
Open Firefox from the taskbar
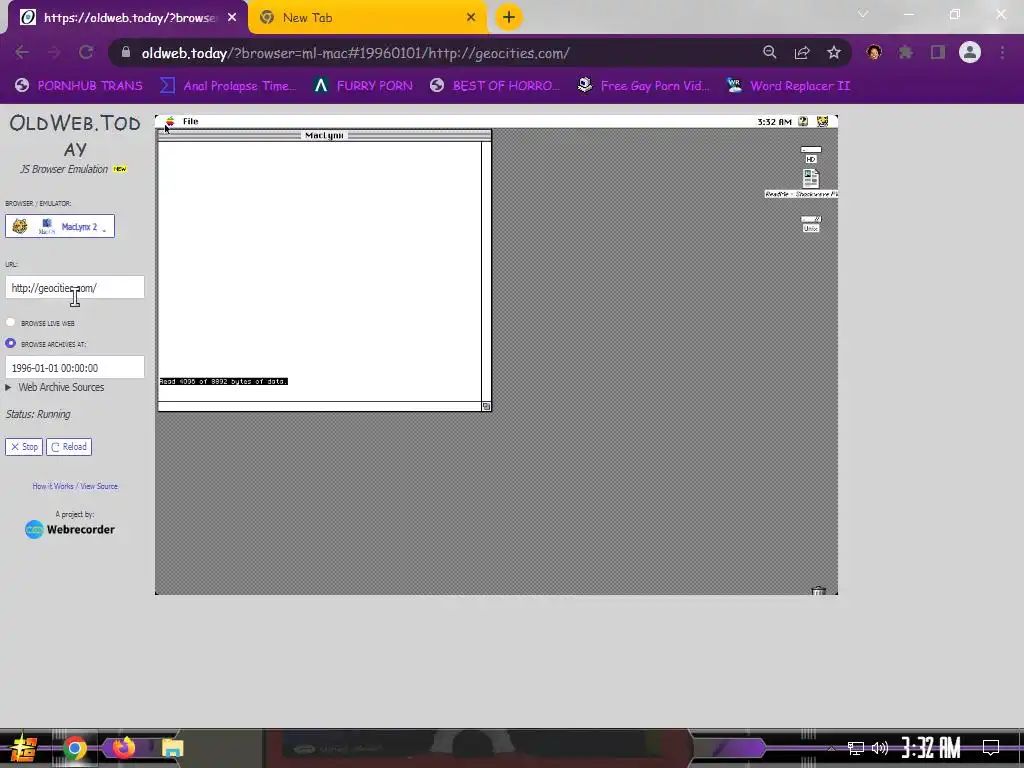[123, 747]
